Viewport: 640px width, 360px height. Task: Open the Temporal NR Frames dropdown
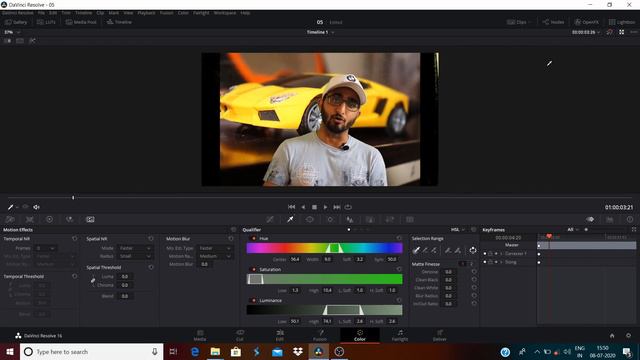coord(45,248)
